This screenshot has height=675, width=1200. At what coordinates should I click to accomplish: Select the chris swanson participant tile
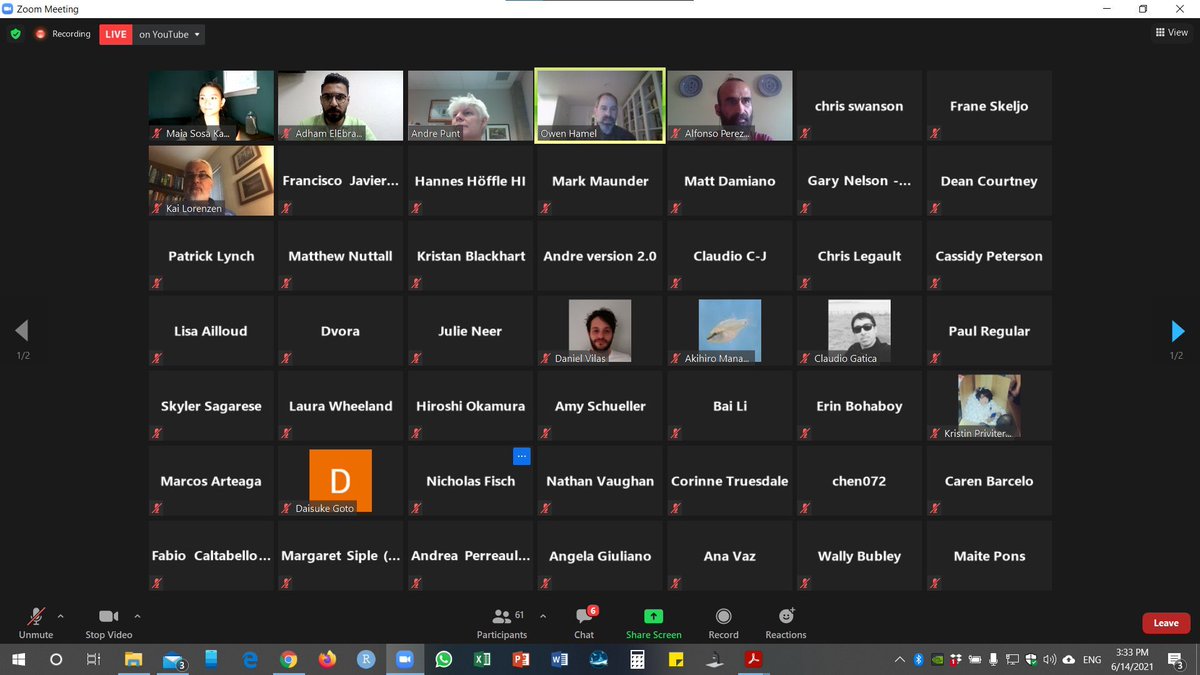[x=859, y=105]
